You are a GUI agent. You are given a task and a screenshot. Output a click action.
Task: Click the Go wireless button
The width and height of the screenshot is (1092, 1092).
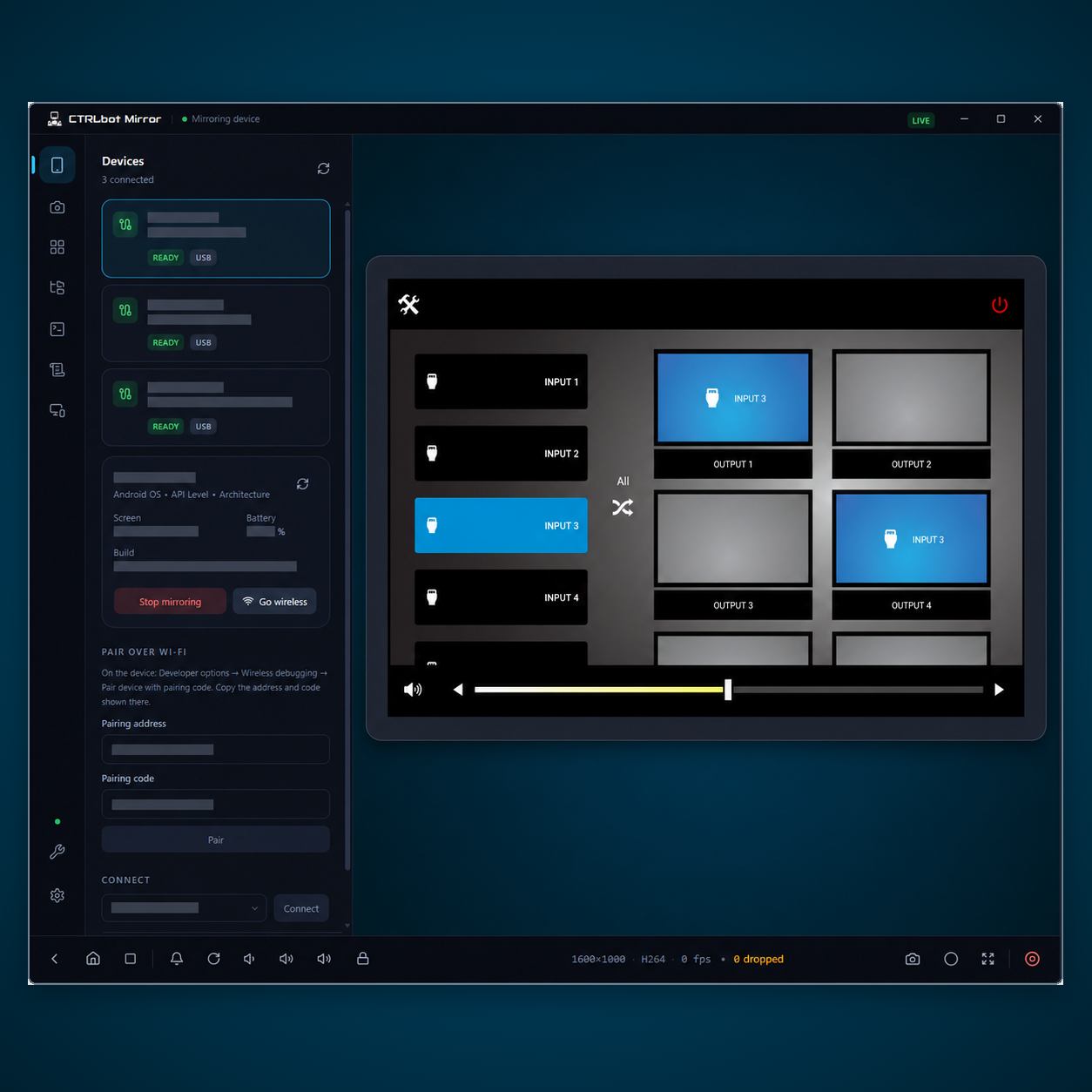[x=274, y=602]
